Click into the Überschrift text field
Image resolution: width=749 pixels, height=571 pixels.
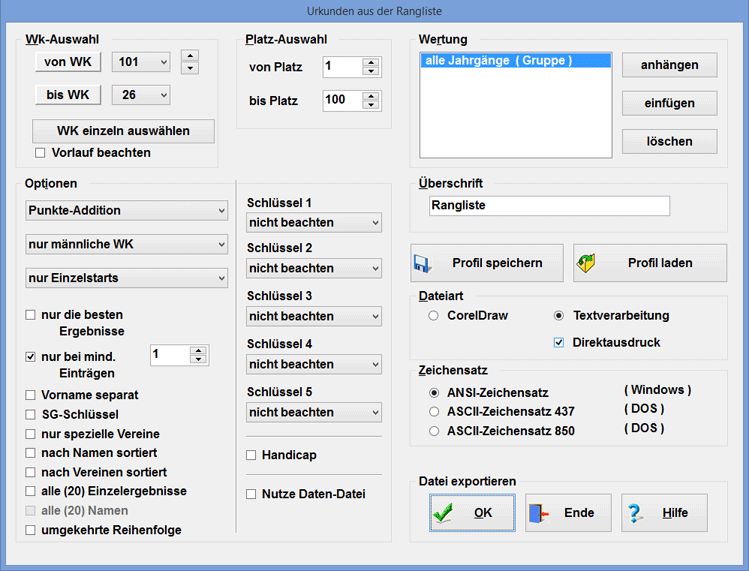[548, 206]
